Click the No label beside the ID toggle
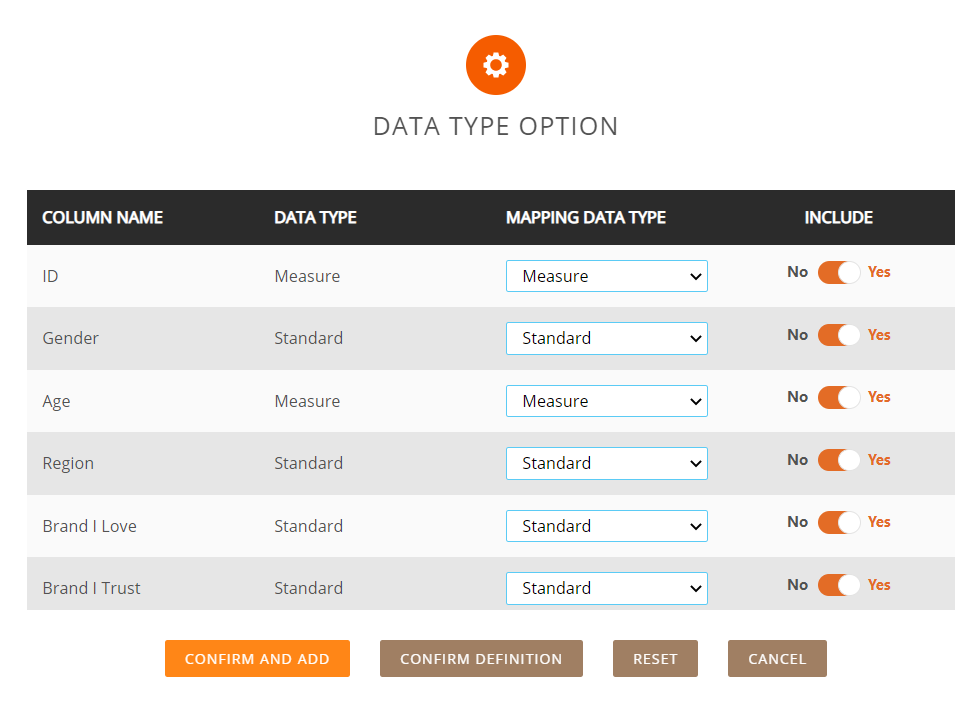 [797, 272]
